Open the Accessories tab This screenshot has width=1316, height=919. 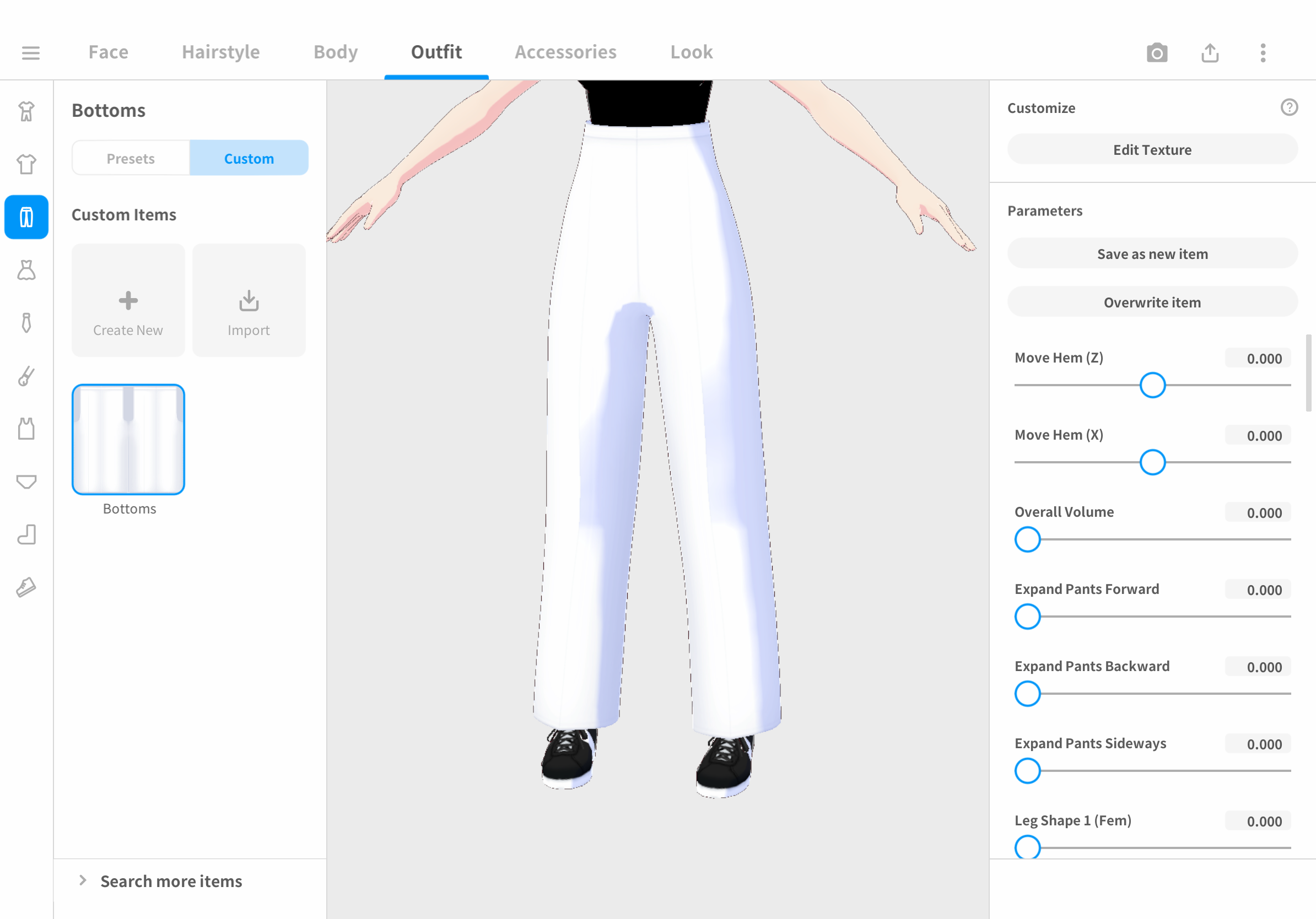(x=565, y=52)
